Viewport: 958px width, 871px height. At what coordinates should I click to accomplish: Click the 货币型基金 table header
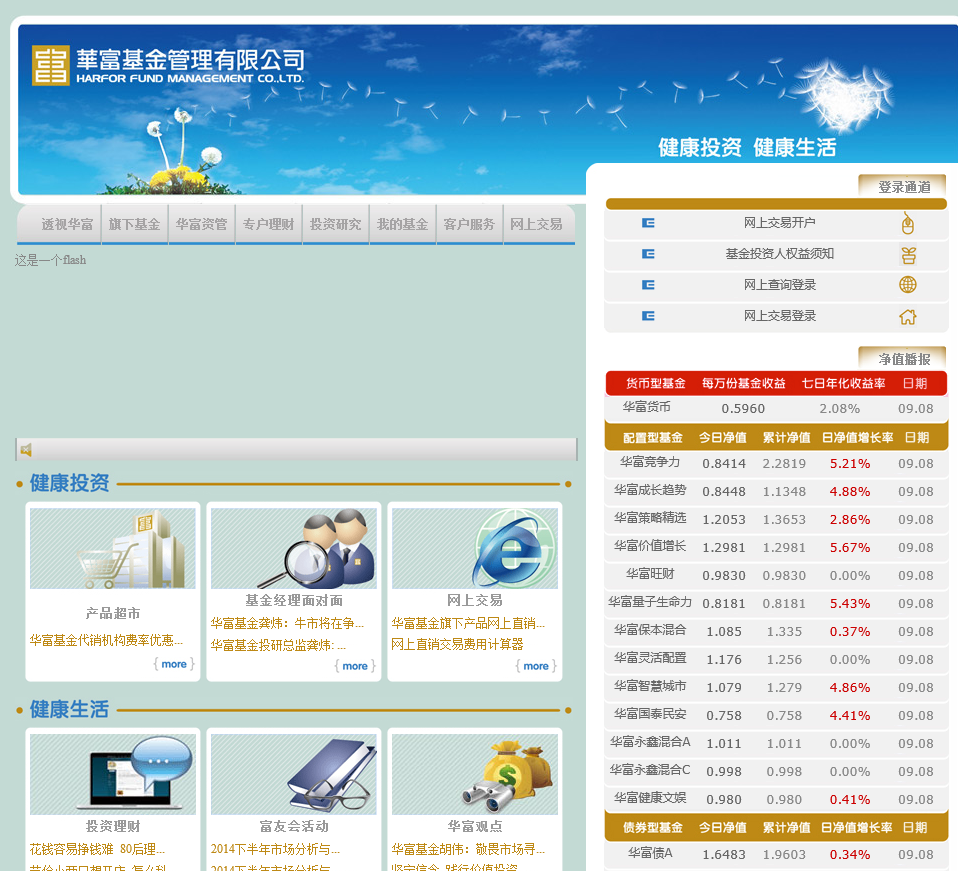(x=655, y=384)
